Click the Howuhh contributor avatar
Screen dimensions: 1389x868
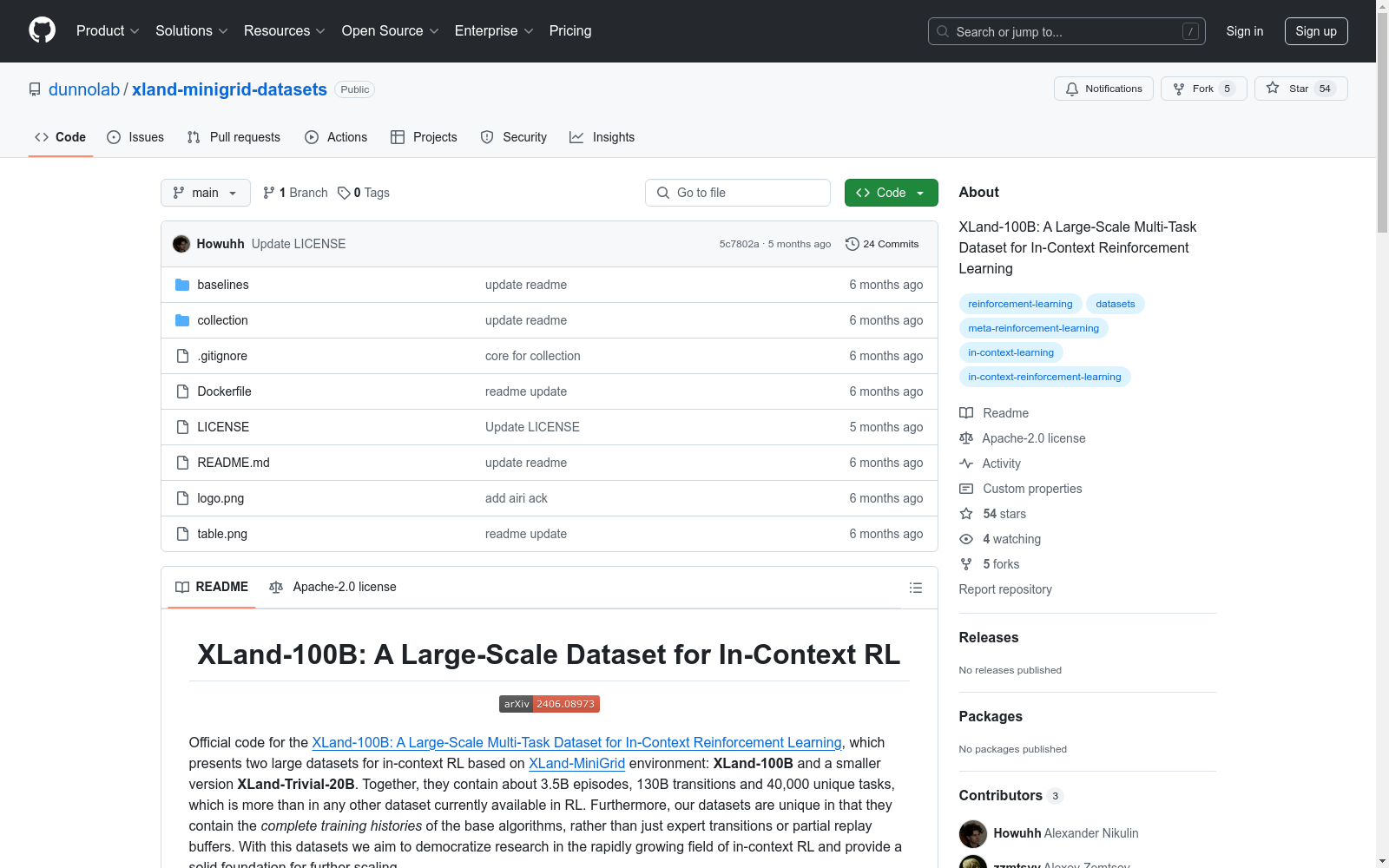973,833
